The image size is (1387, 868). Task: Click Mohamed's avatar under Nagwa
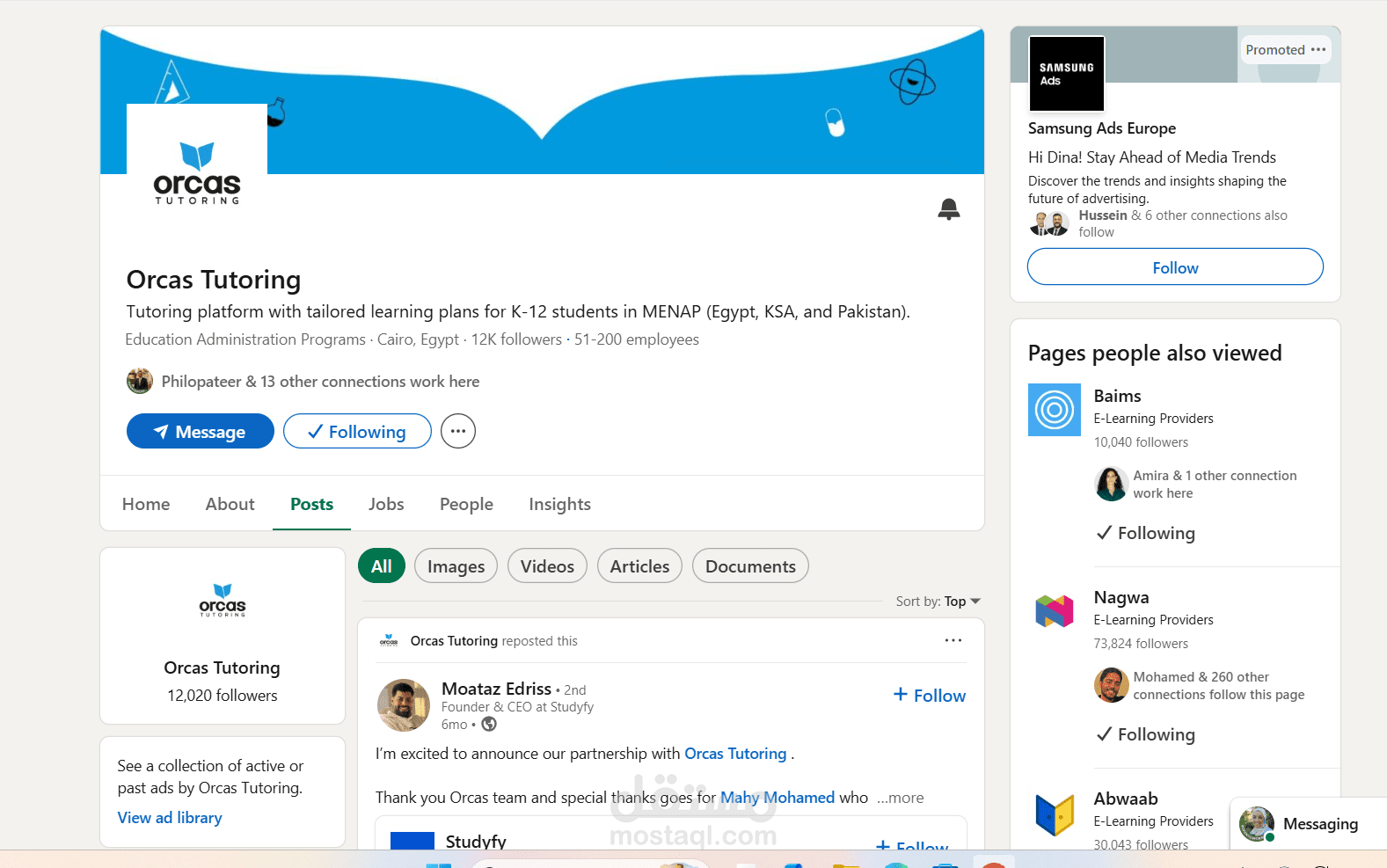tap(1112, 685)
